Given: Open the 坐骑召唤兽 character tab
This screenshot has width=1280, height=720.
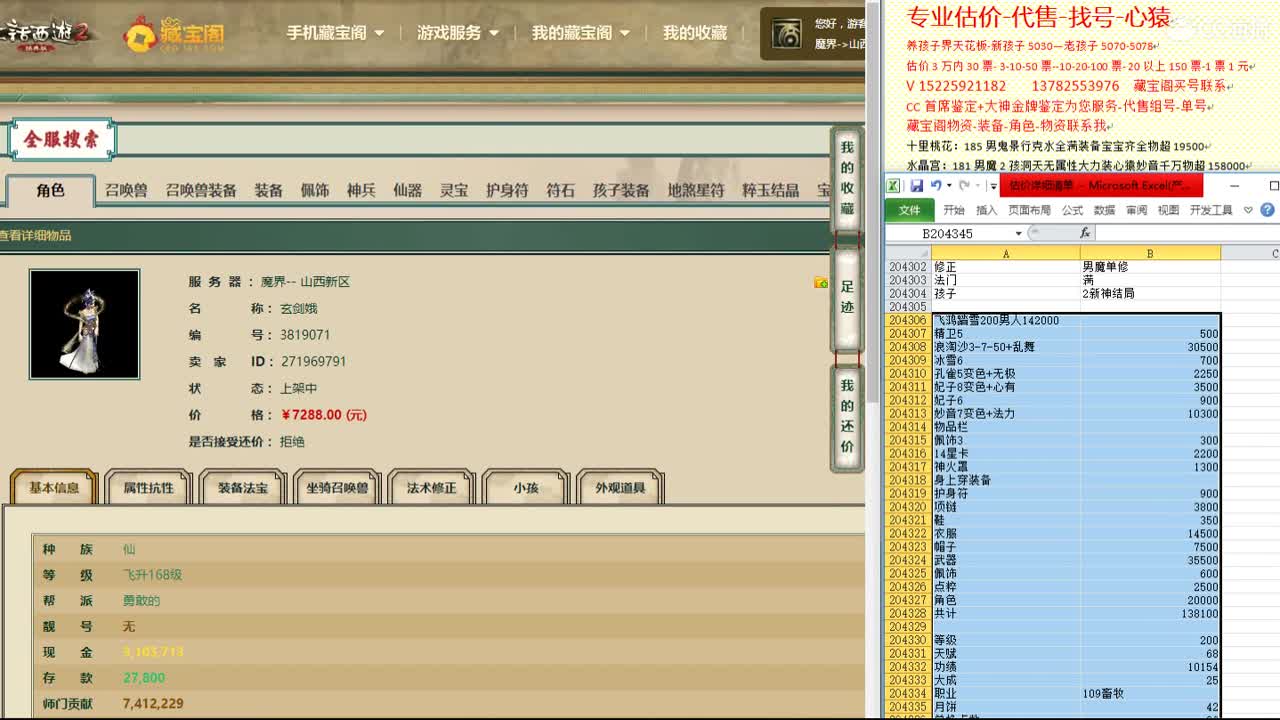Looking at the screenshot, I should 337,487.
